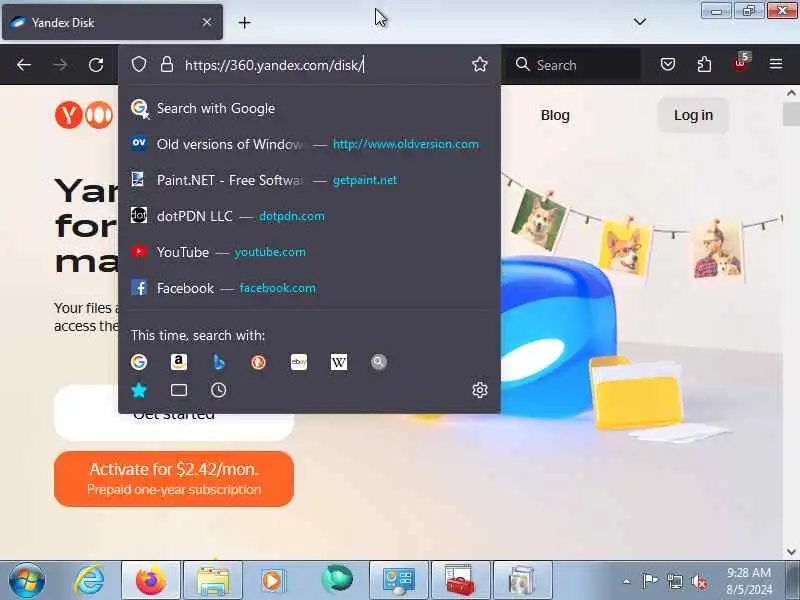
Task: Open the Windows Start menu
Action: point(27,580)
